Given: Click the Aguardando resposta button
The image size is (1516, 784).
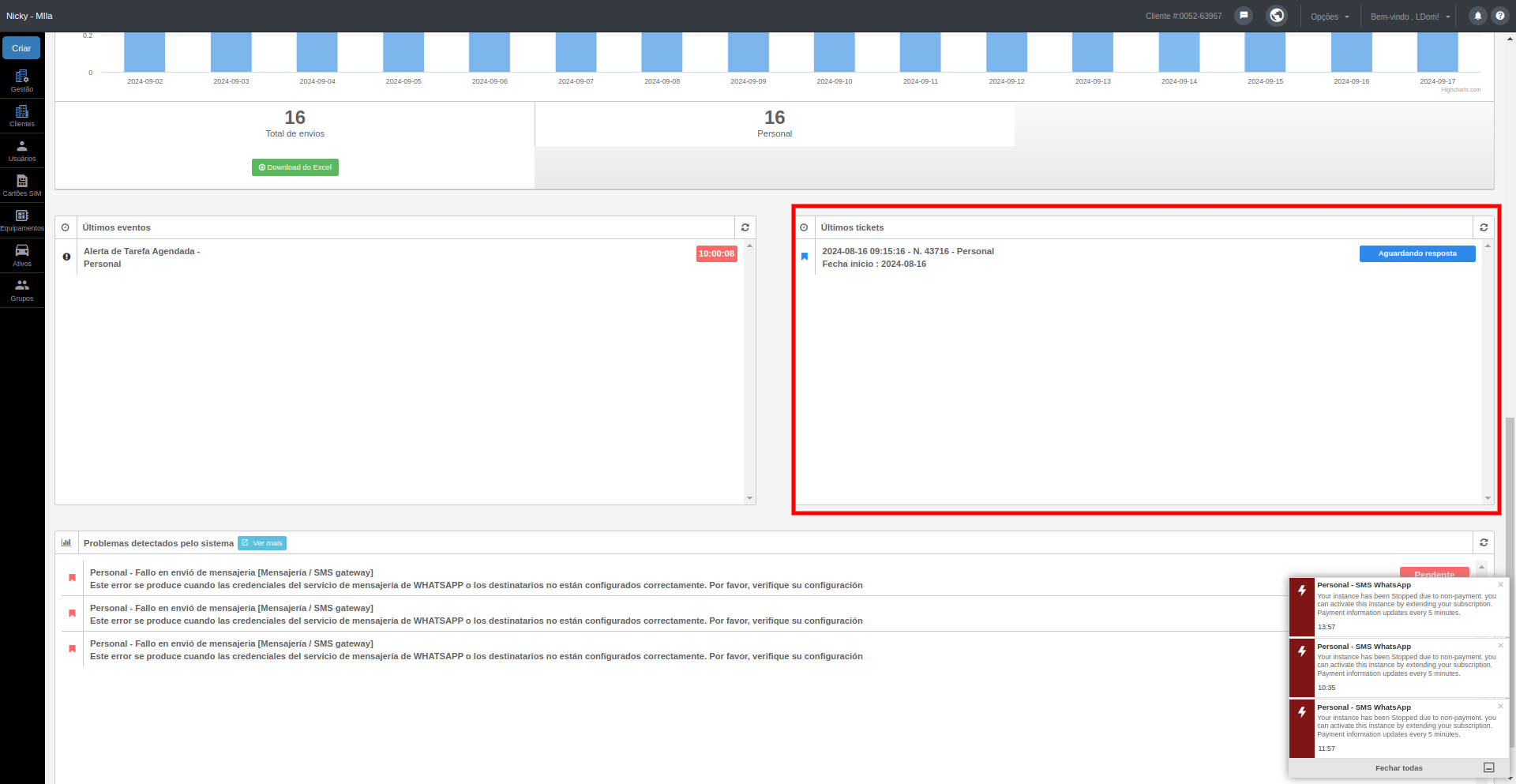Looking at the screenshot, I should click(x=1417, y=253).
